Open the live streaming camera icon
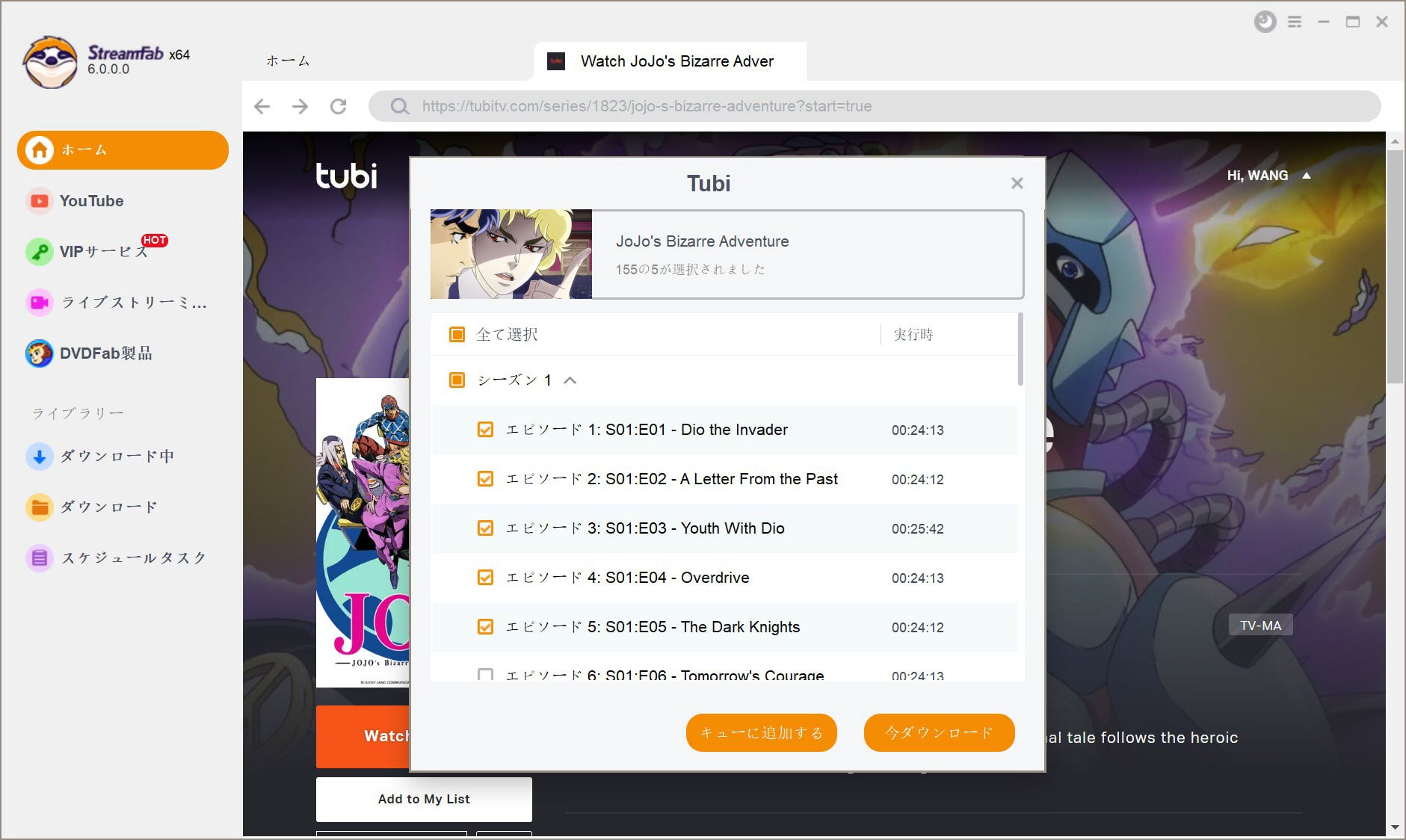Image resolution: width=1406 pixels, height=840 pixels. [39, 303]
